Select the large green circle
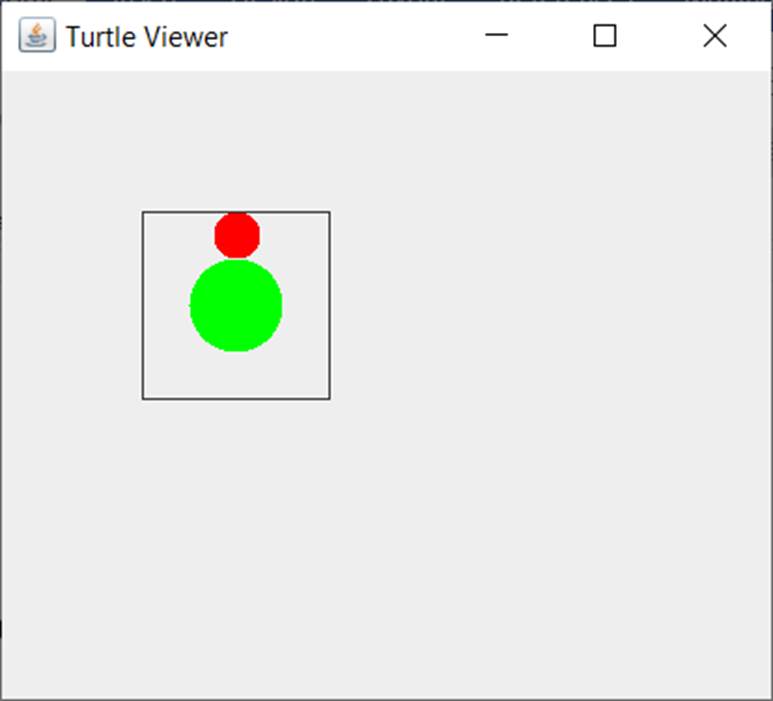 [236, 306]
